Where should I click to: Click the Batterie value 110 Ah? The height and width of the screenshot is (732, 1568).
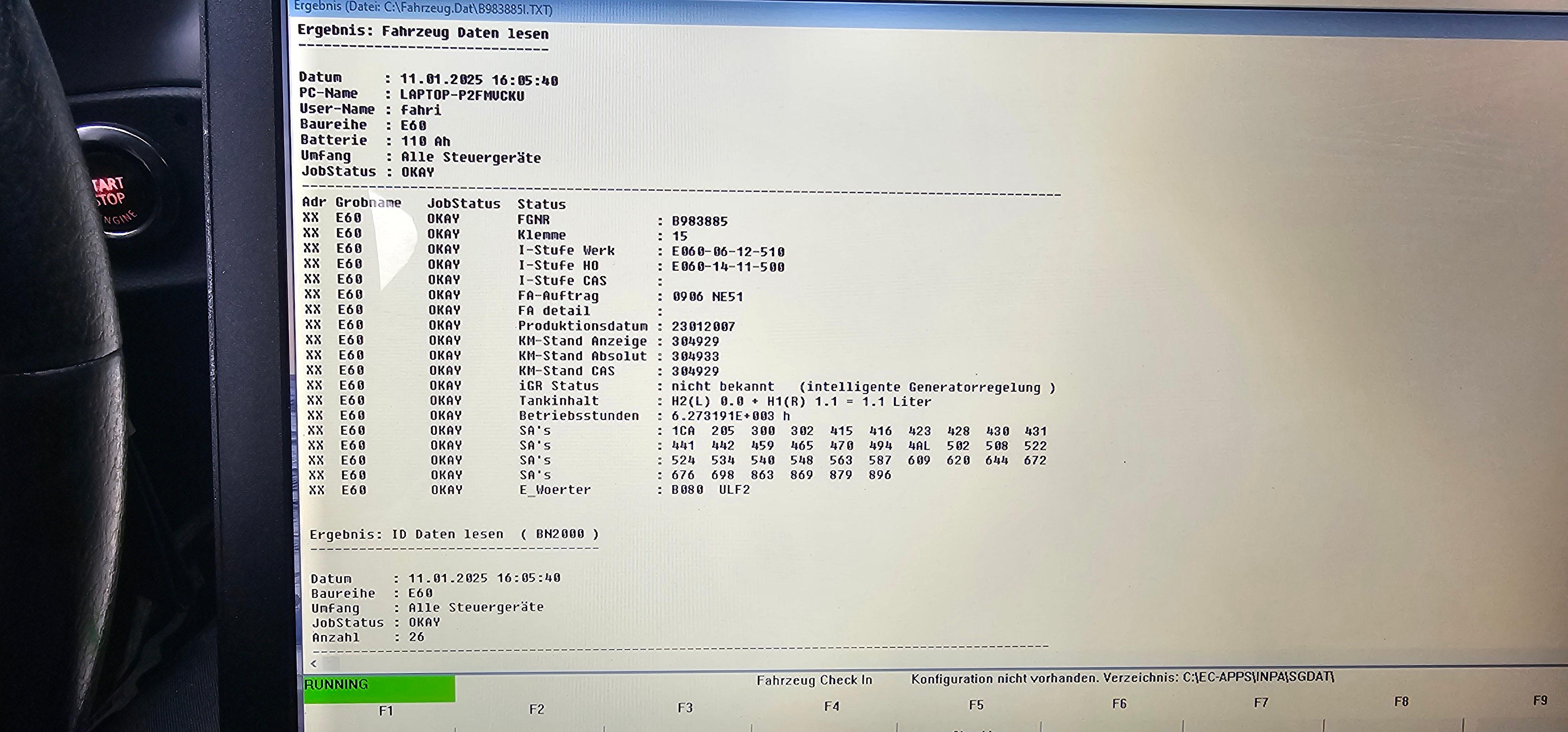click(x=425, y=141)
